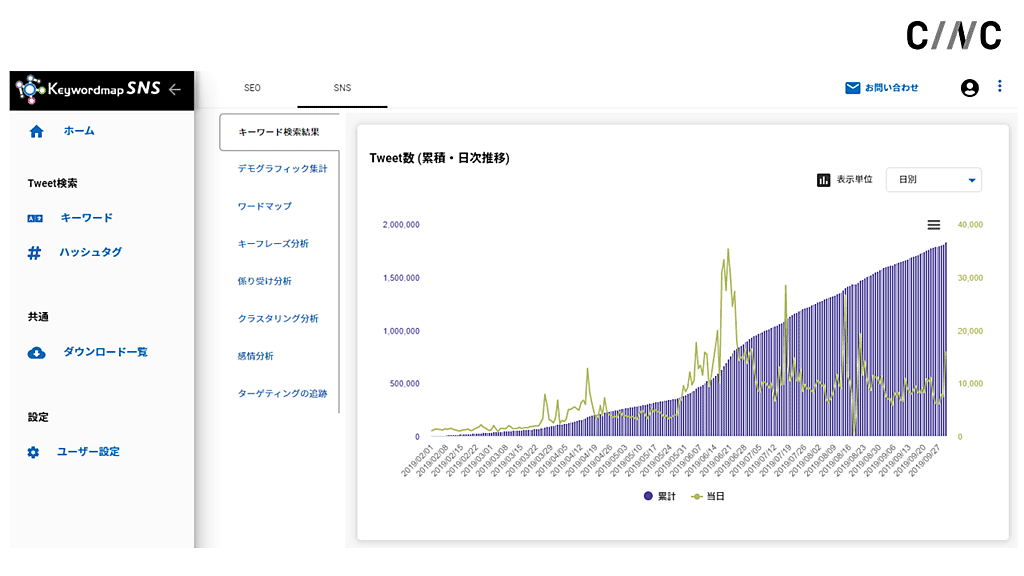
Task: Switch to the SNS tab
Action: tap(342, 88)
